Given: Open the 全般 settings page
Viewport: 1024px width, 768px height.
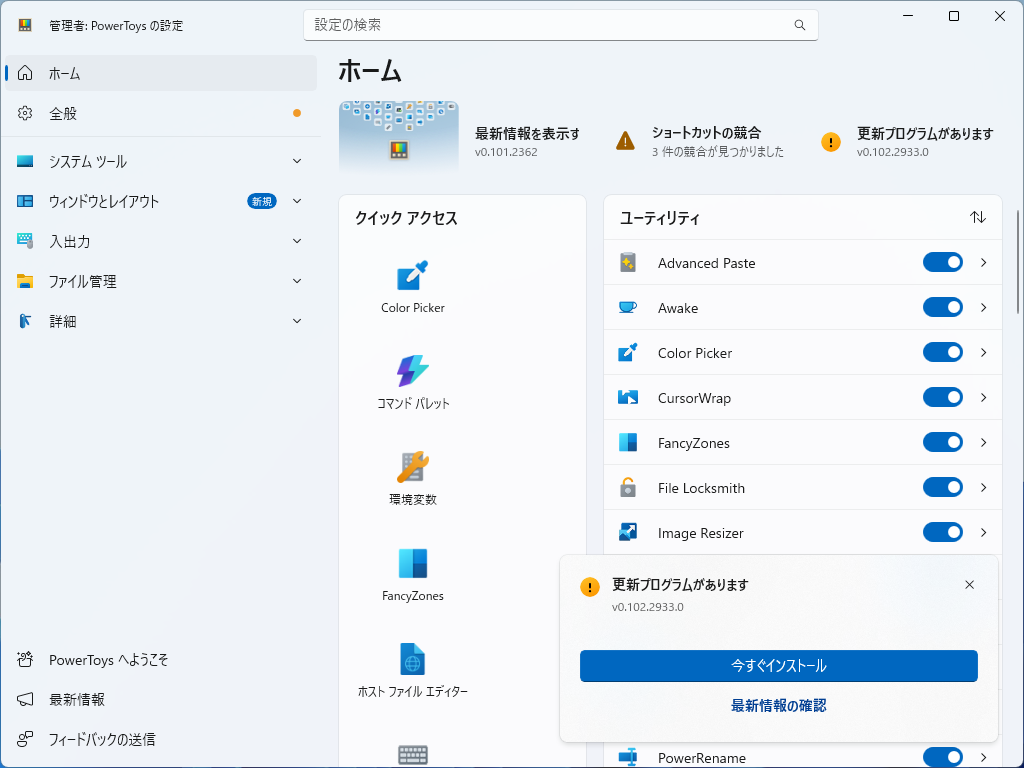Looking at the screenshot, I should (x=161, y=113).
